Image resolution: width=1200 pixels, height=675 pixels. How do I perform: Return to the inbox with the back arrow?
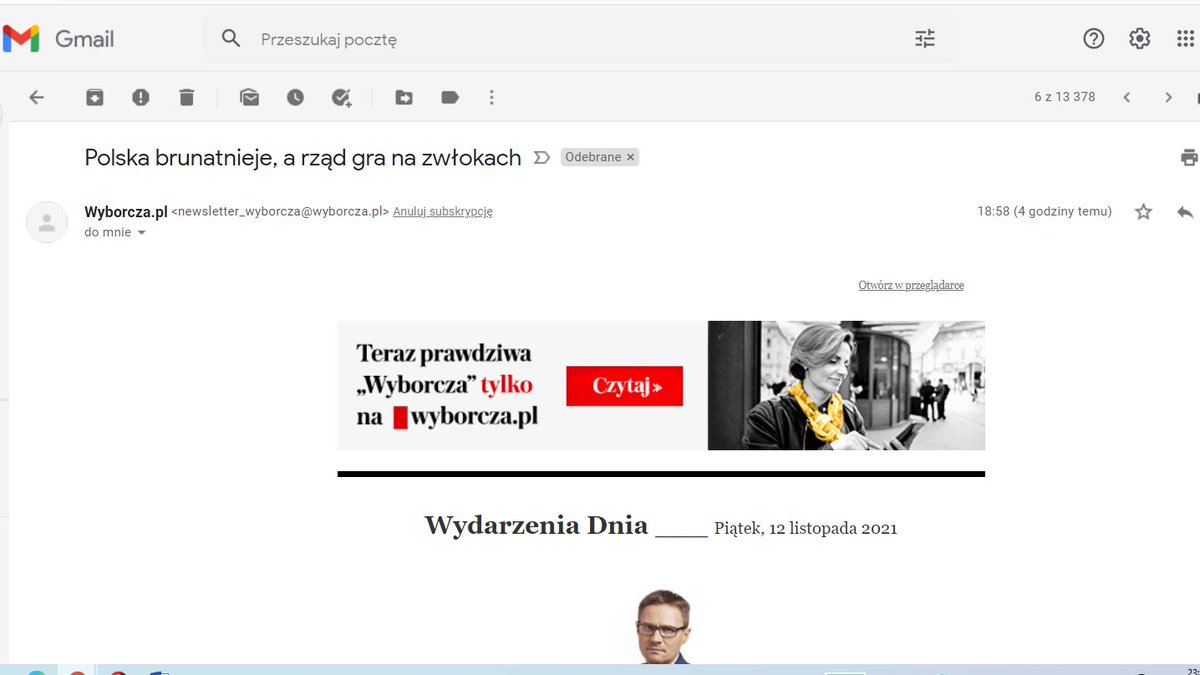click(37, 97)
